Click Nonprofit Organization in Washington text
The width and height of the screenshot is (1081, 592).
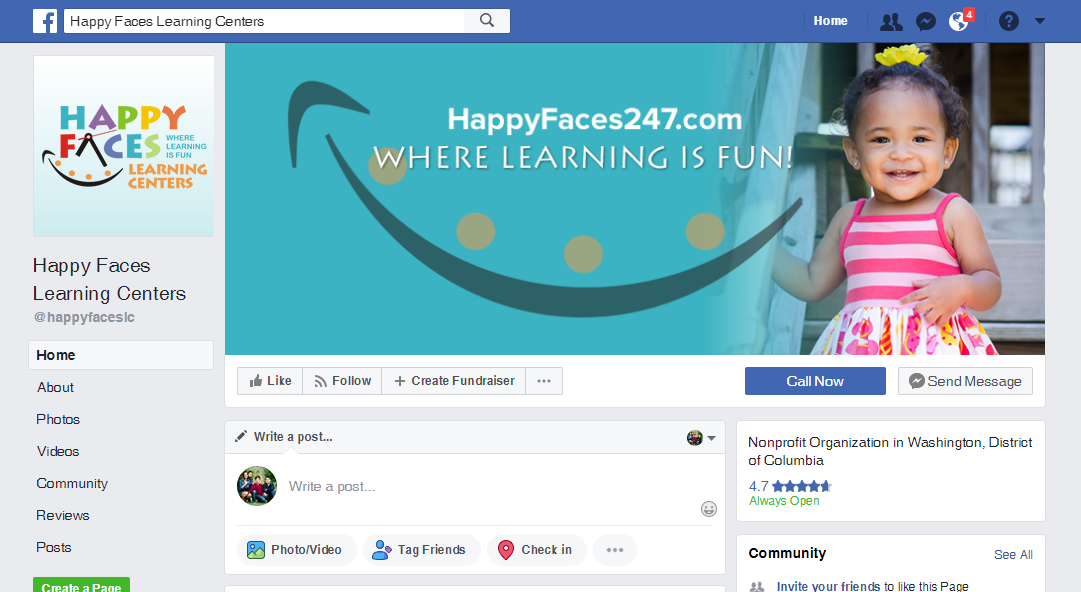pos(890,451)
